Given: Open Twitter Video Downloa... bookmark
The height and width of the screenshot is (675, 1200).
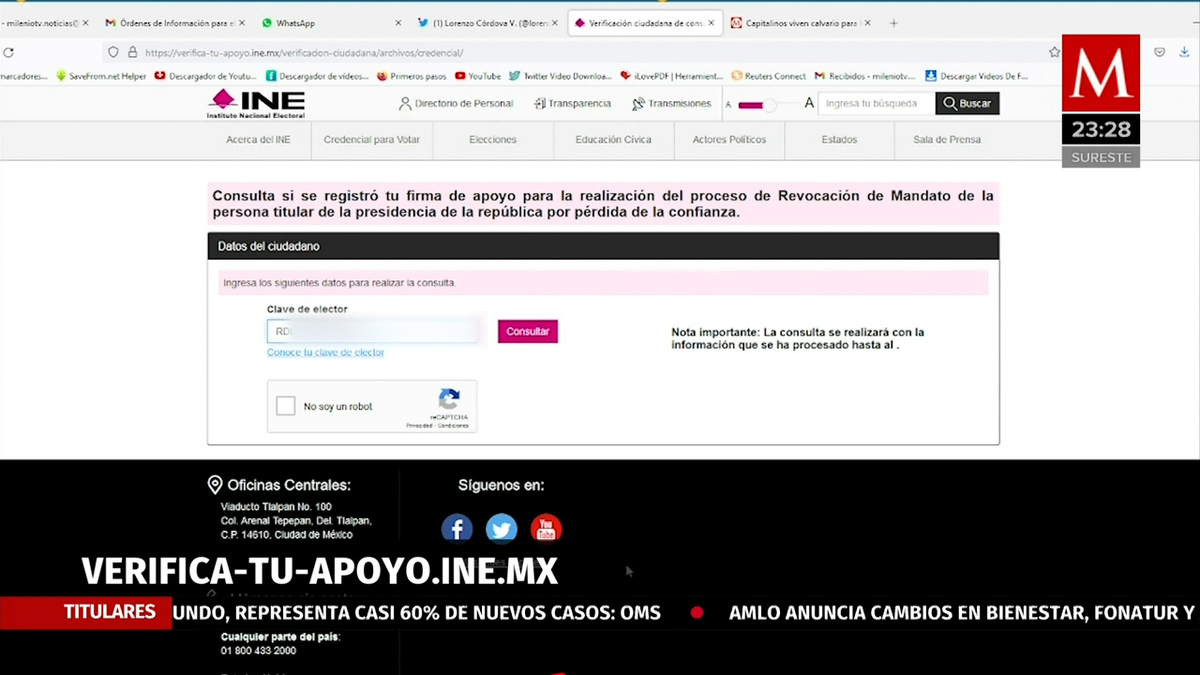Looking at the screenshot, I should click(560, 76).
